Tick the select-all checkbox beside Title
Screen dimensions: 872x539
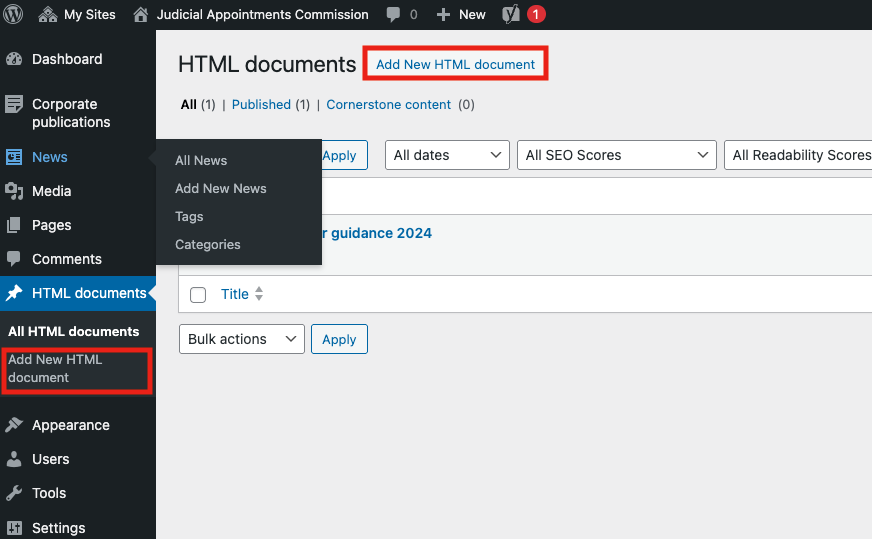(x=198, y=295)
